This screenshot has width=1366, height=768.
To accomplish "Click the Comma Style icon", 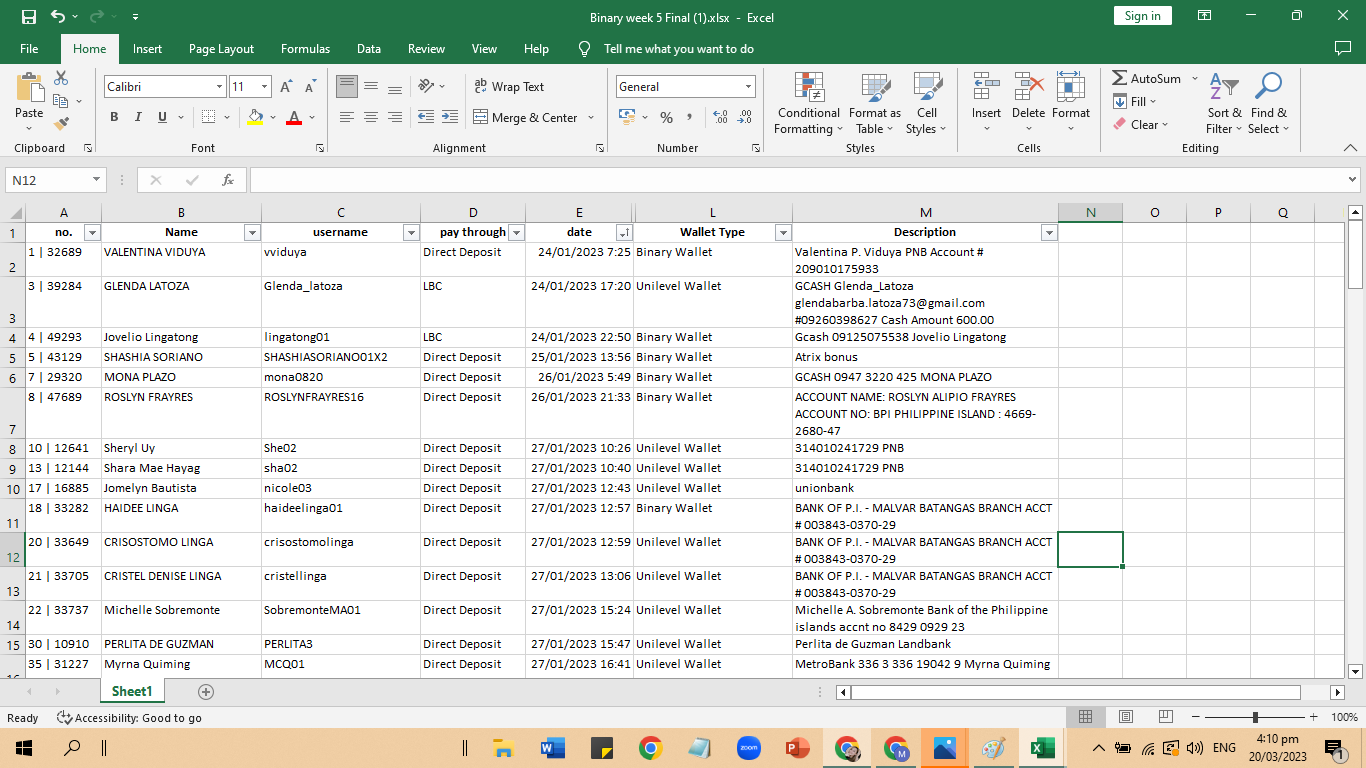I will tap(690, 117).
